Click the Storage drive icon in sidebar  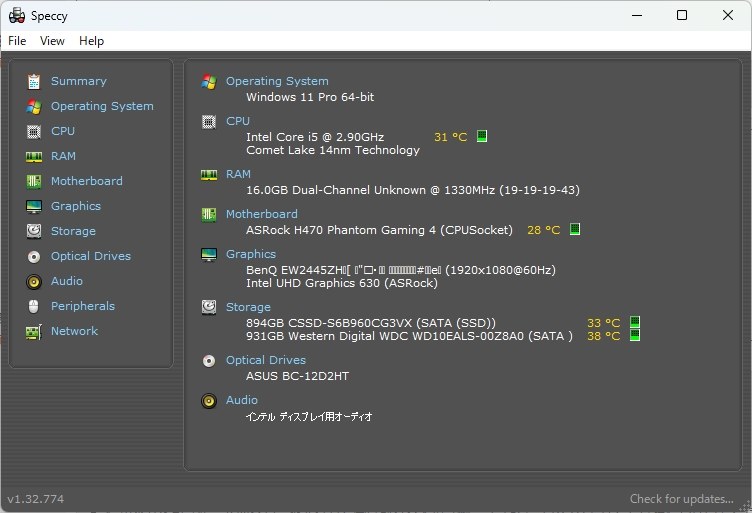(34, 231)
